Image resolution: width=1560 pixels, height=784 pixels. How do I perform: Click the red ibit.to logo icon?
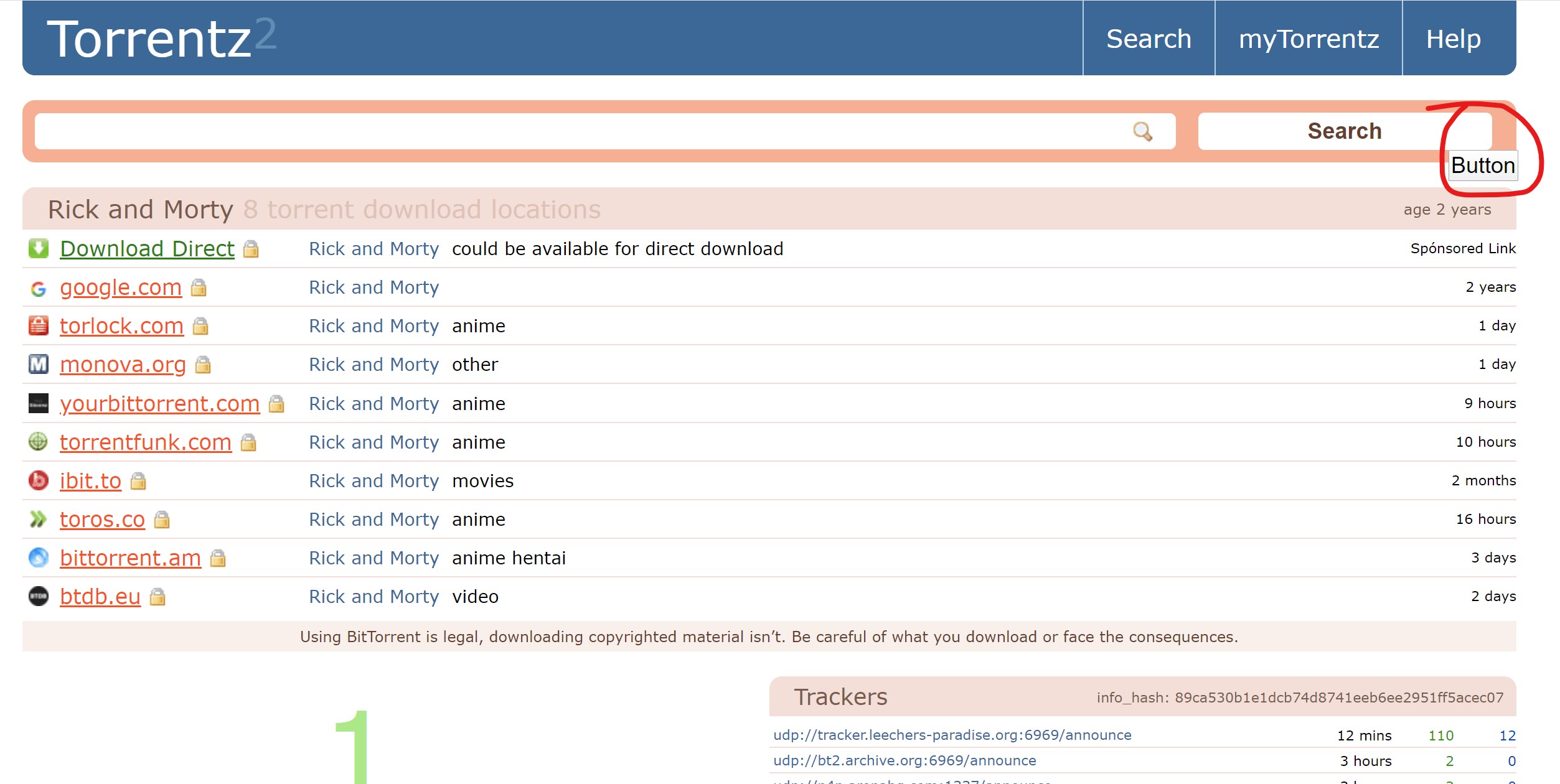[x=39, y=480]
